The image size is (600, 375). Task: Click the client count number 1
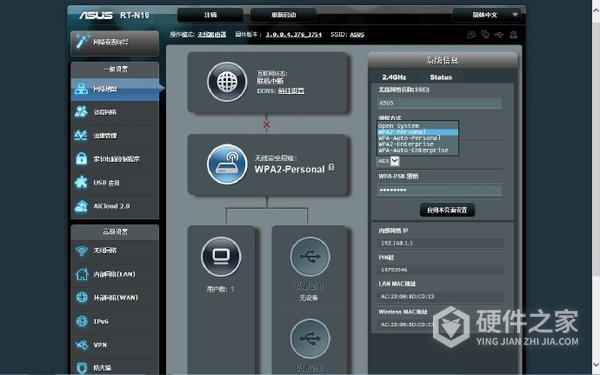[x=232, y=289]
